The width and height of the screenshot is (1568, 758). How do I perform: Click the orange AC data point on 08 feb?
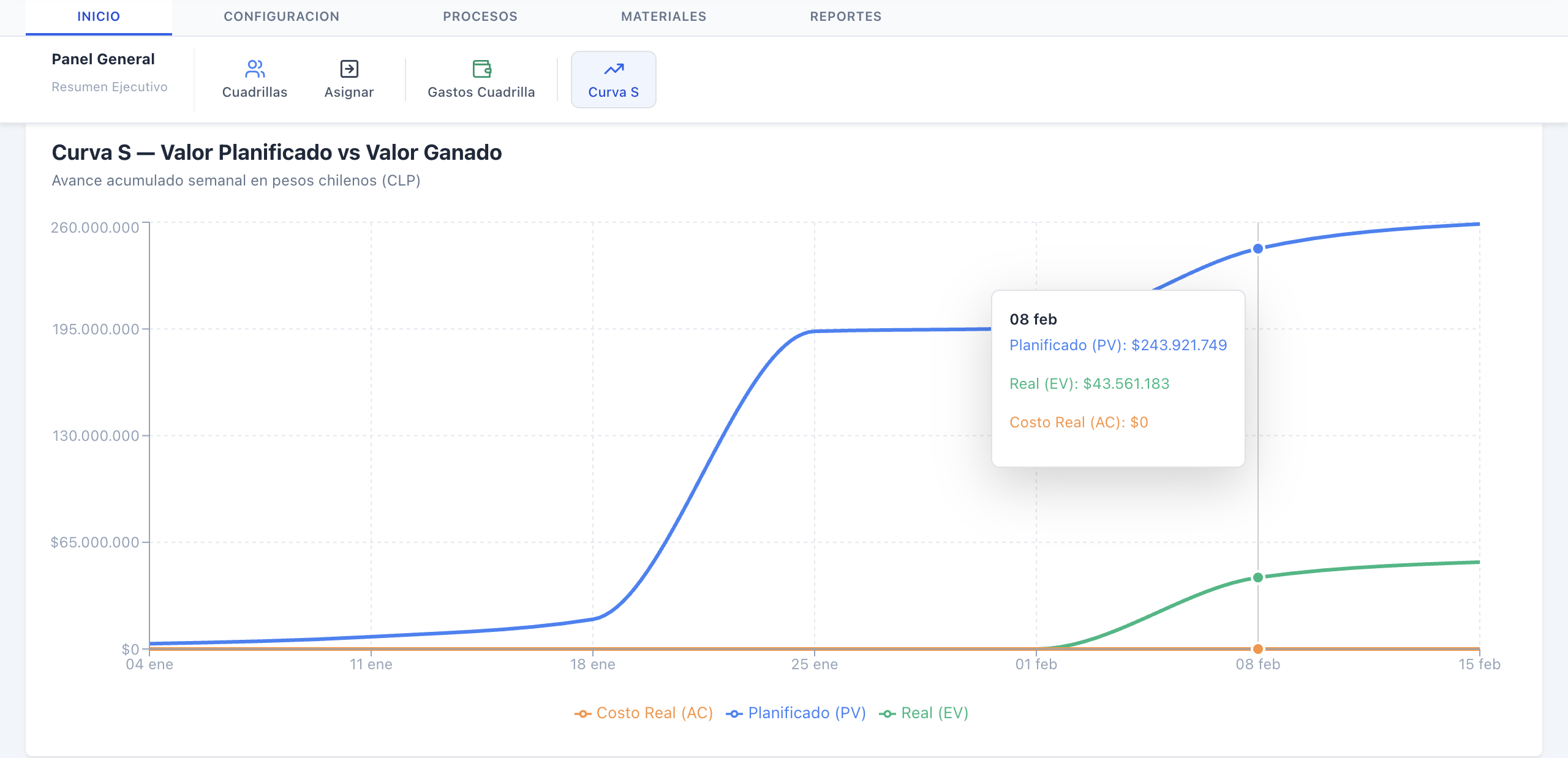1257,648
